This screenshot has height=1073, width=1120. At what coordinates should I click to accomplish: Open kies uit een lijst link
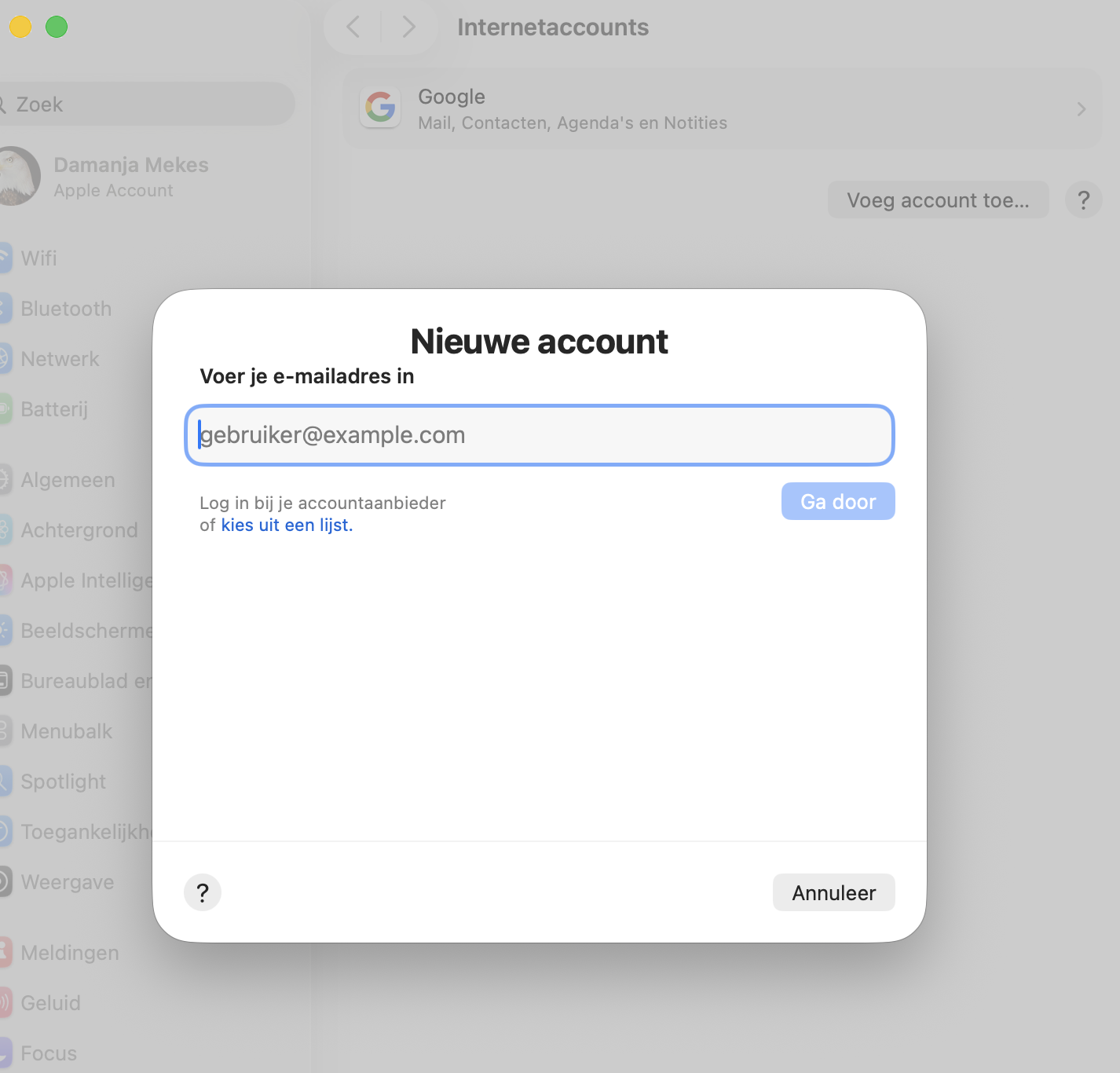(x=286, y=525)
